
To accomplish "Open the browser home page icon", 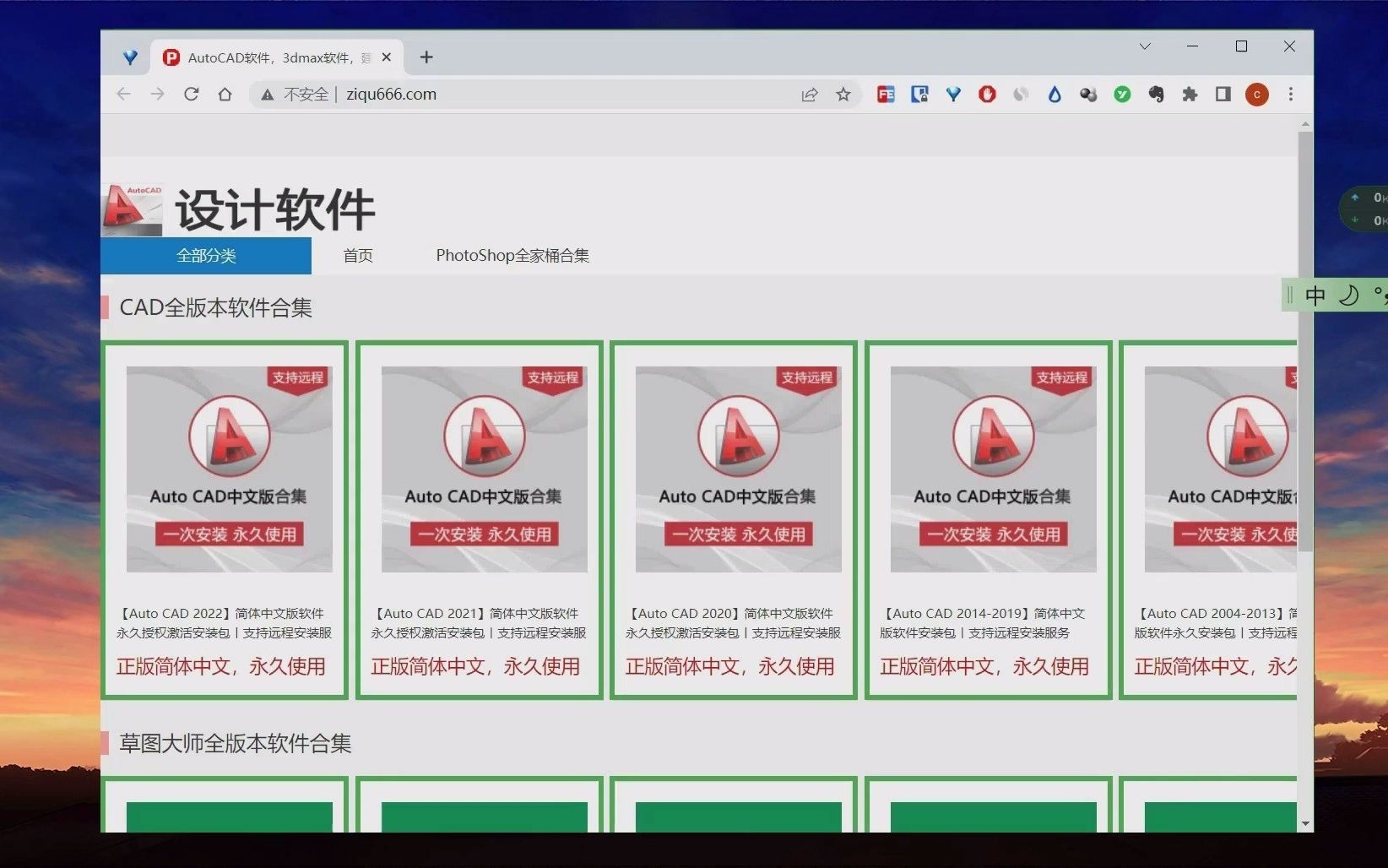I will (225, 94).
